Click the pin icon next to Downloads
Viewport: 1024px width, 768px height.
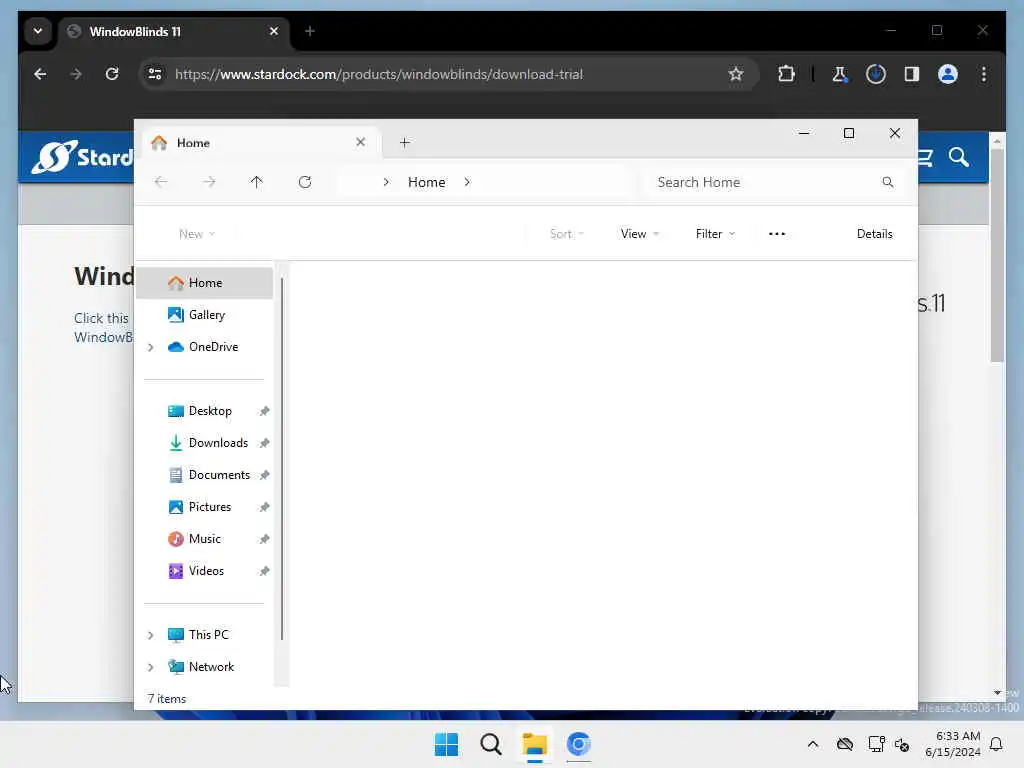coord(264,443)
